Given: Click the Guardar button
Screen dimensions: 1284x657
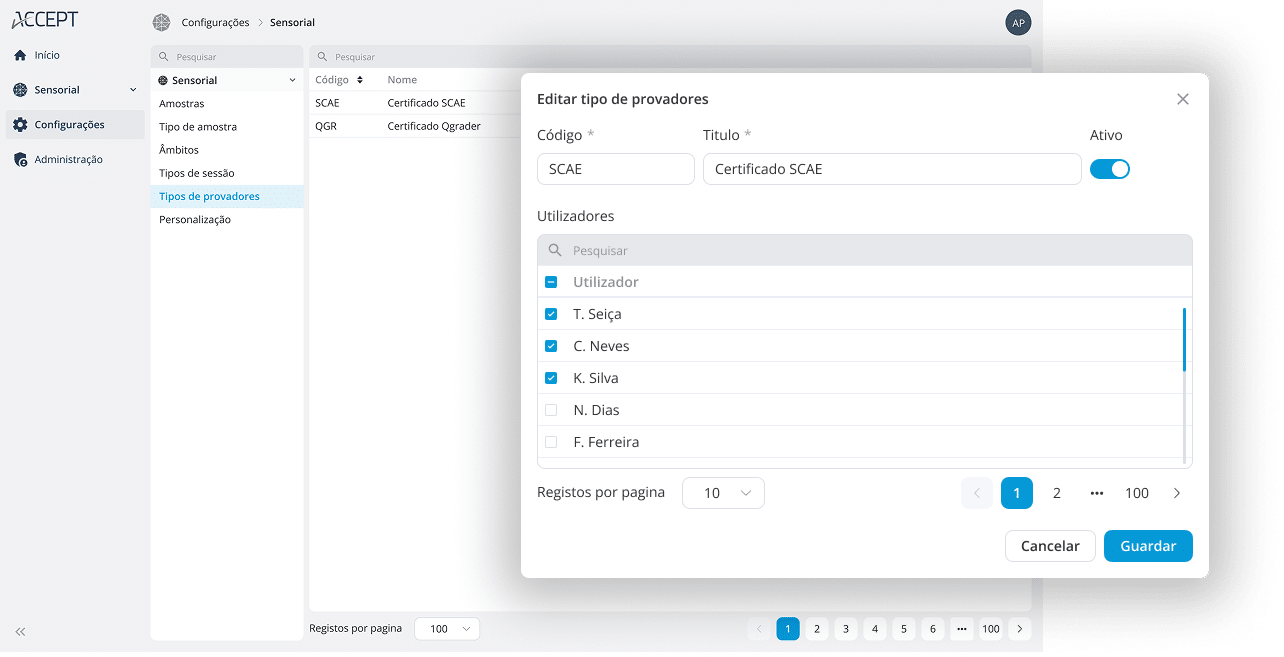Looking at the screenshot, I should [1148, 546].
